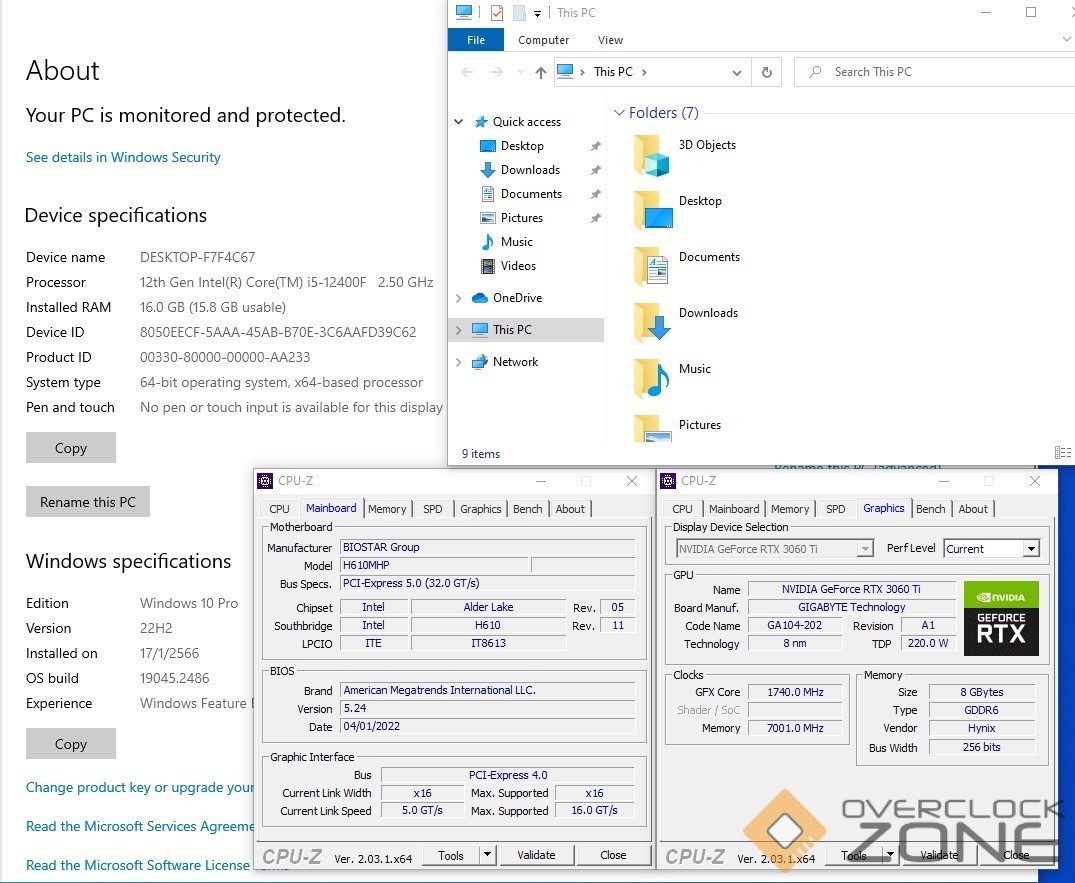Open the Display Device Selection dropdown

coord(865,548)
